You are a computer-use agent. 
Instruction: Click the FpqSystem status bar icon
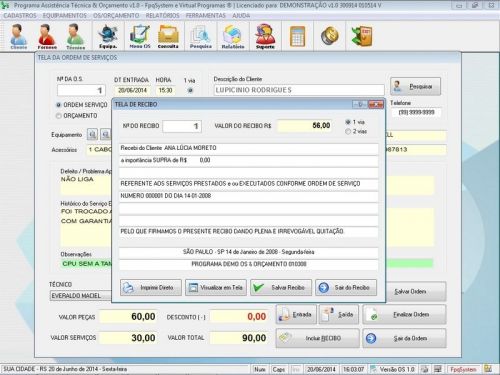tap(463, 369)
